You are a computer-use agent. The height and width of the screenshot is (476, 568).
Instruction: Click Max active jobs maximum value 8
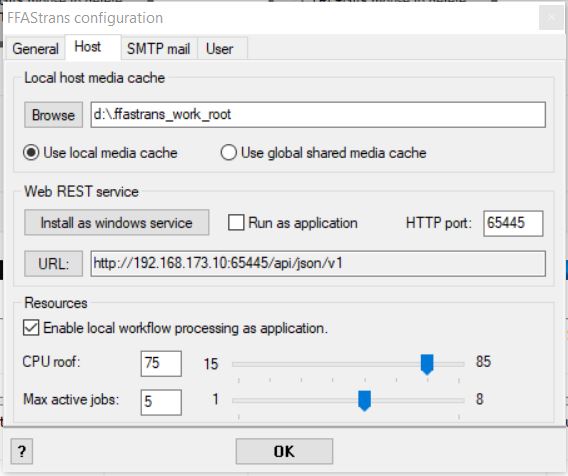pos(480,399)
